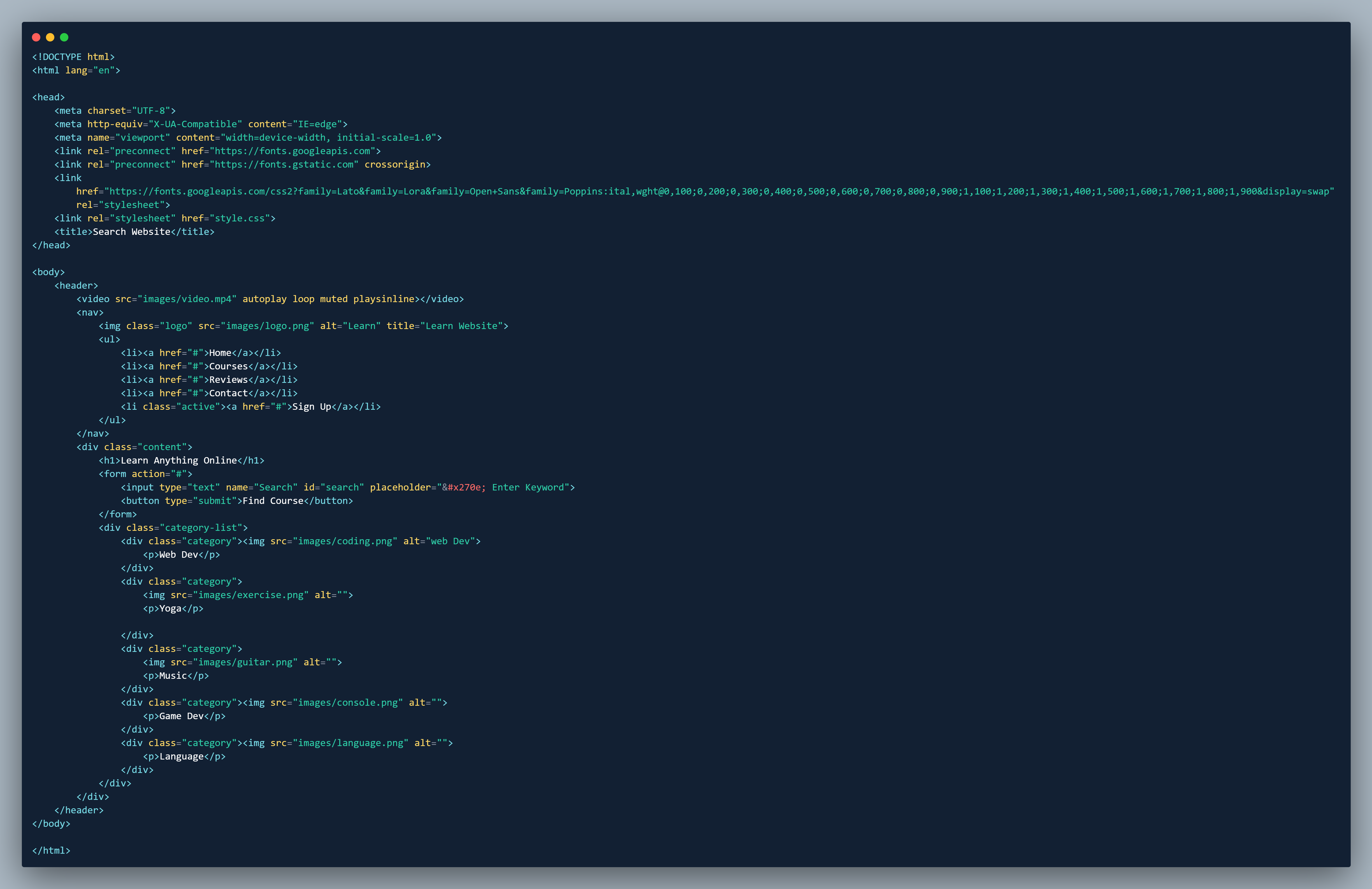Click the 'Game Dev' paragraph text
This screenshot has height=889, width=1372.
point(182,717)
